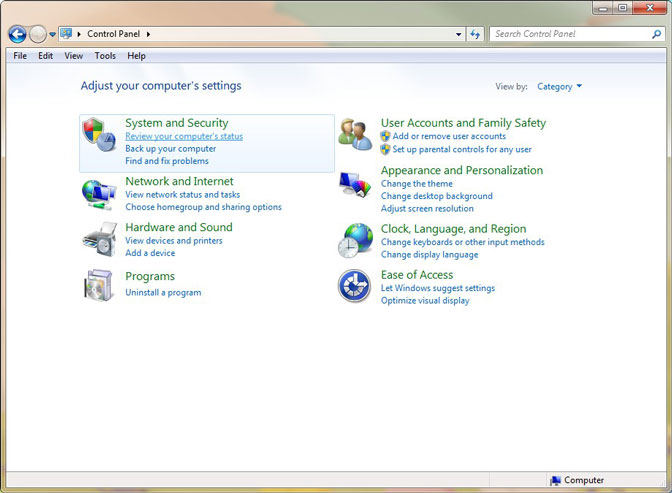The height and width of the screenshot is (493, 672).
Task: Click Review your computer's status
Action: pyautogui.click(x=184, y=136)
